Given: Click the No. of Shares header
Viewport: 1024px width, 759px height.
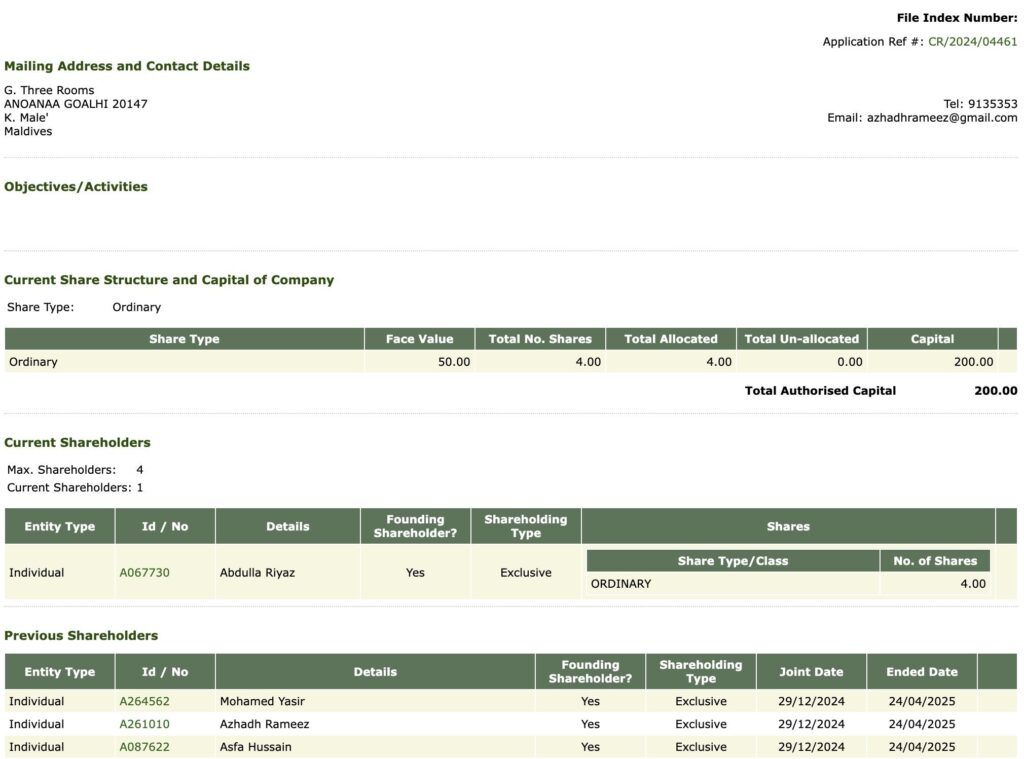Looking at the screenshot, I should [x=934, y=561].
